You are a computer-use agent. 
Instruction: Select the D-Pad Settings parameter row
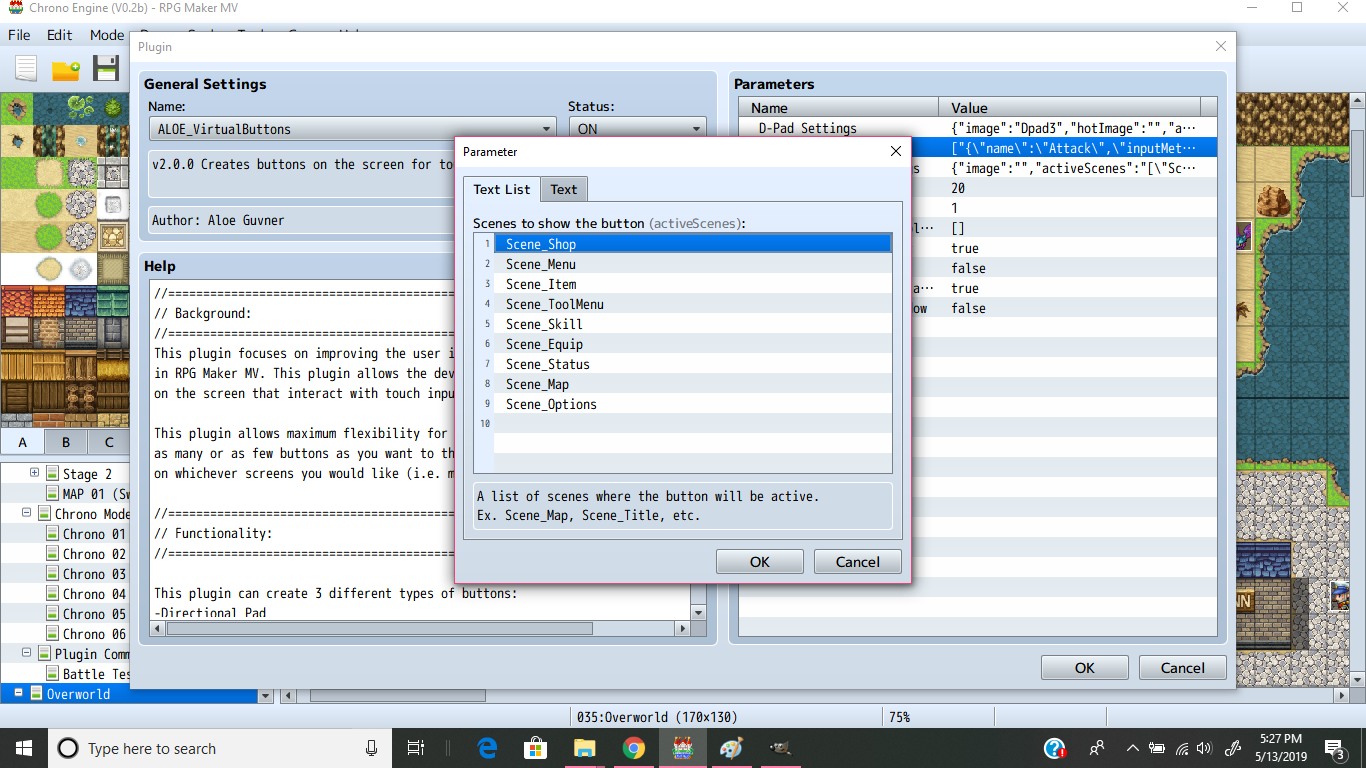pos(978,128)
